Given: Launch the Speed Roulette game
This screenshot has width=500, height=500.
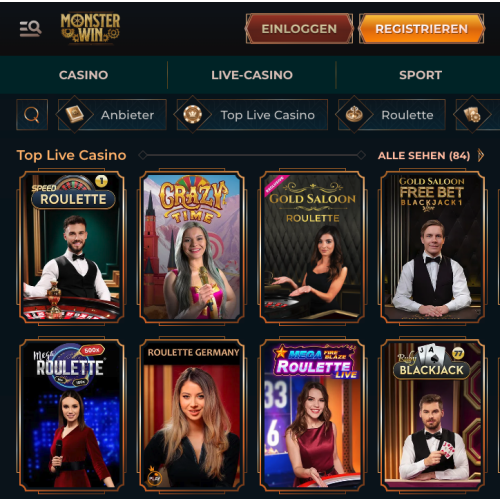Looking at the screenshot, I should [72, 247].
